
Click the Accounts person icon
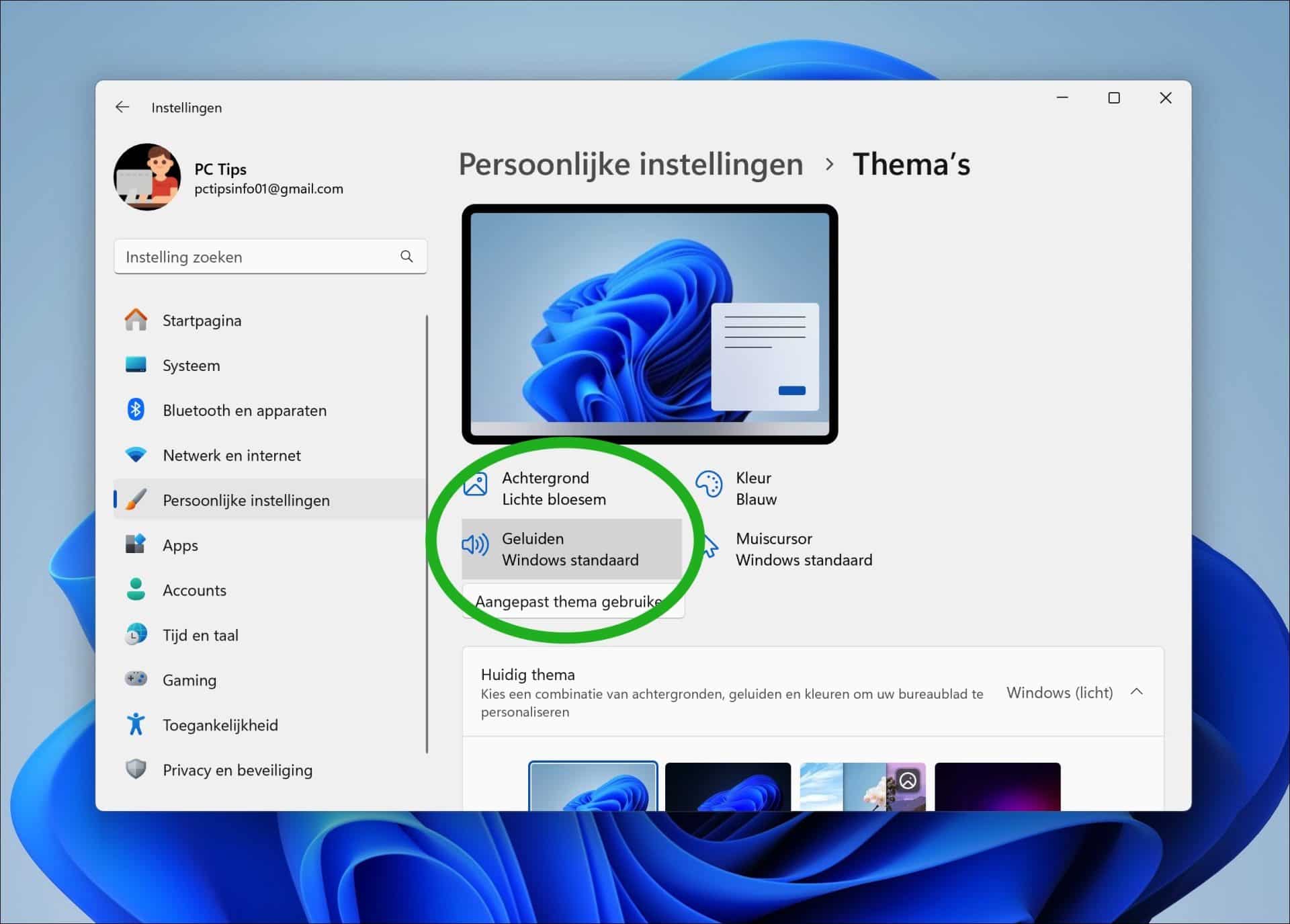(x=136, y=589)
